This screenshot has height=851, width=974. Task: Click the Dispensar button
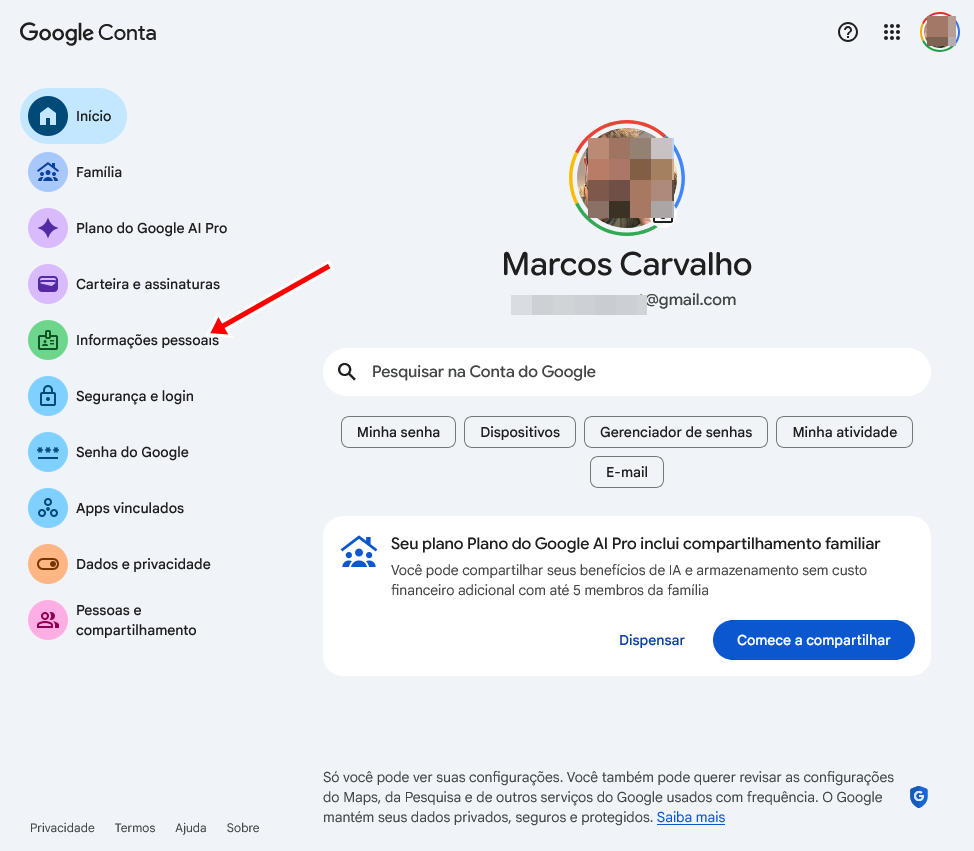coord(652,640)
